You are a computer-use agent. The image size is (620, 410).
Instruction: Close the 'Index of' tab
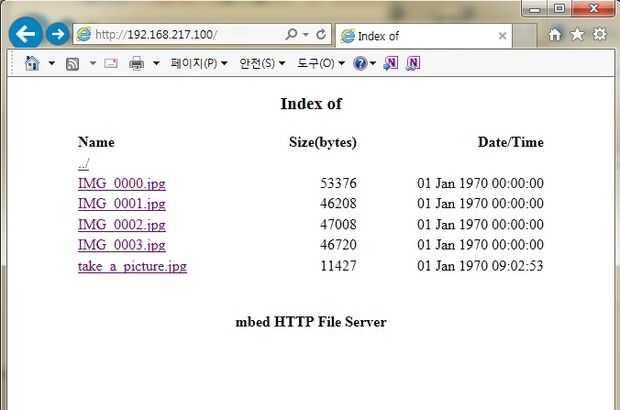coord(502,36)
